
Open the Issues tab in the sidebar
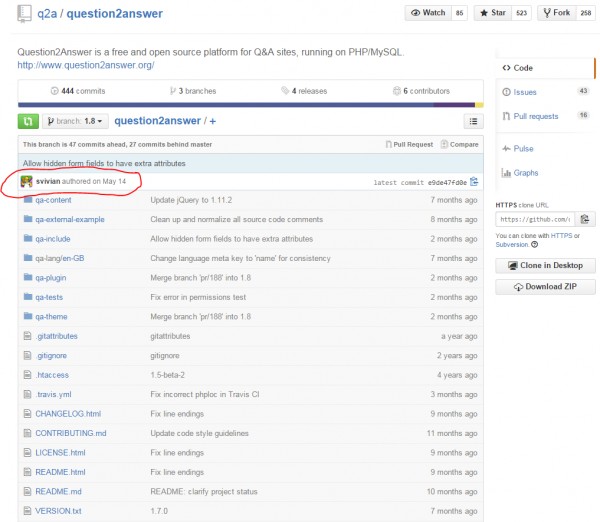click(x=524, y=92)
